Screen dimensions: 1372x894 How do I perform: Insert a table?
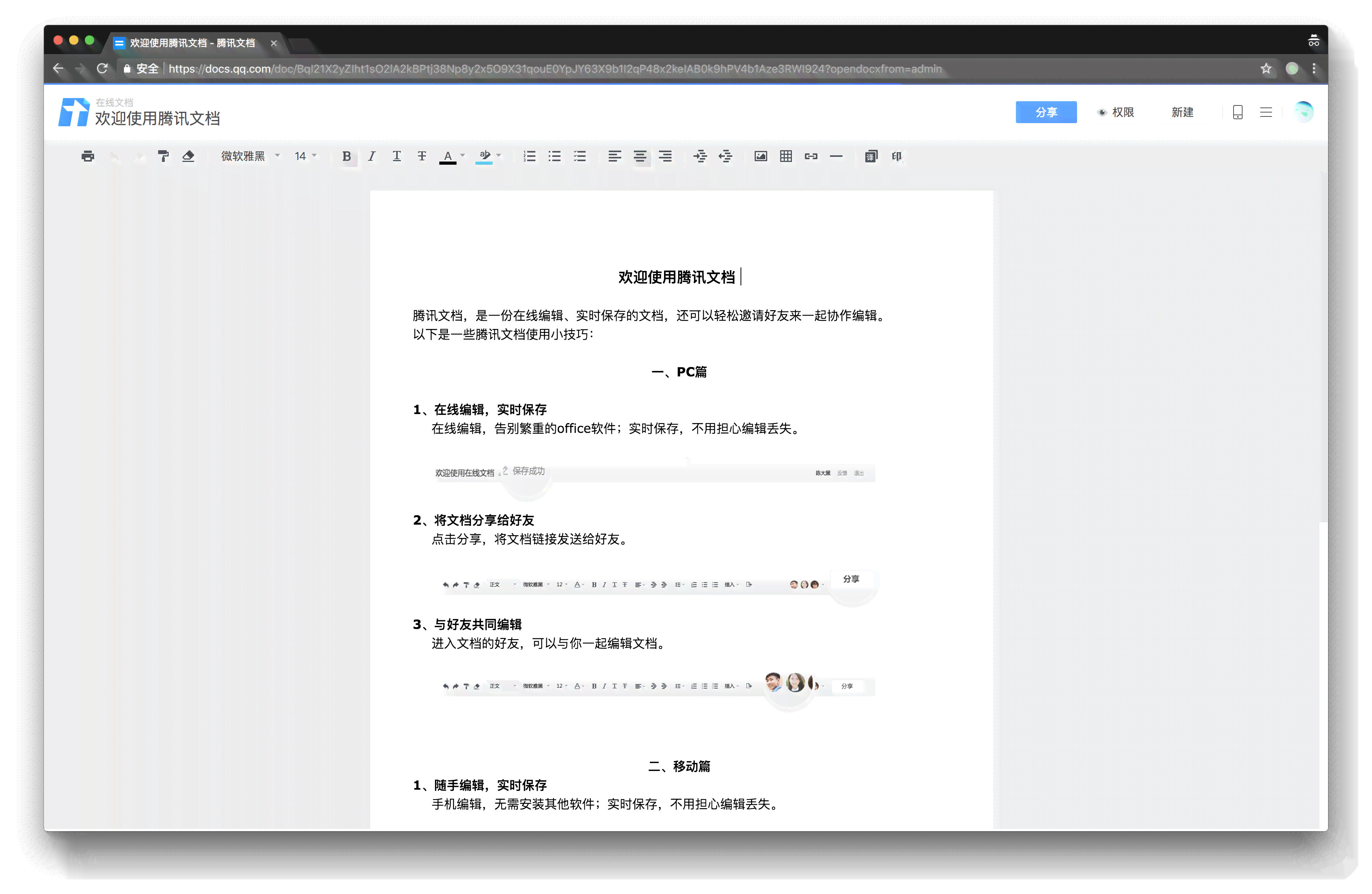786,156
